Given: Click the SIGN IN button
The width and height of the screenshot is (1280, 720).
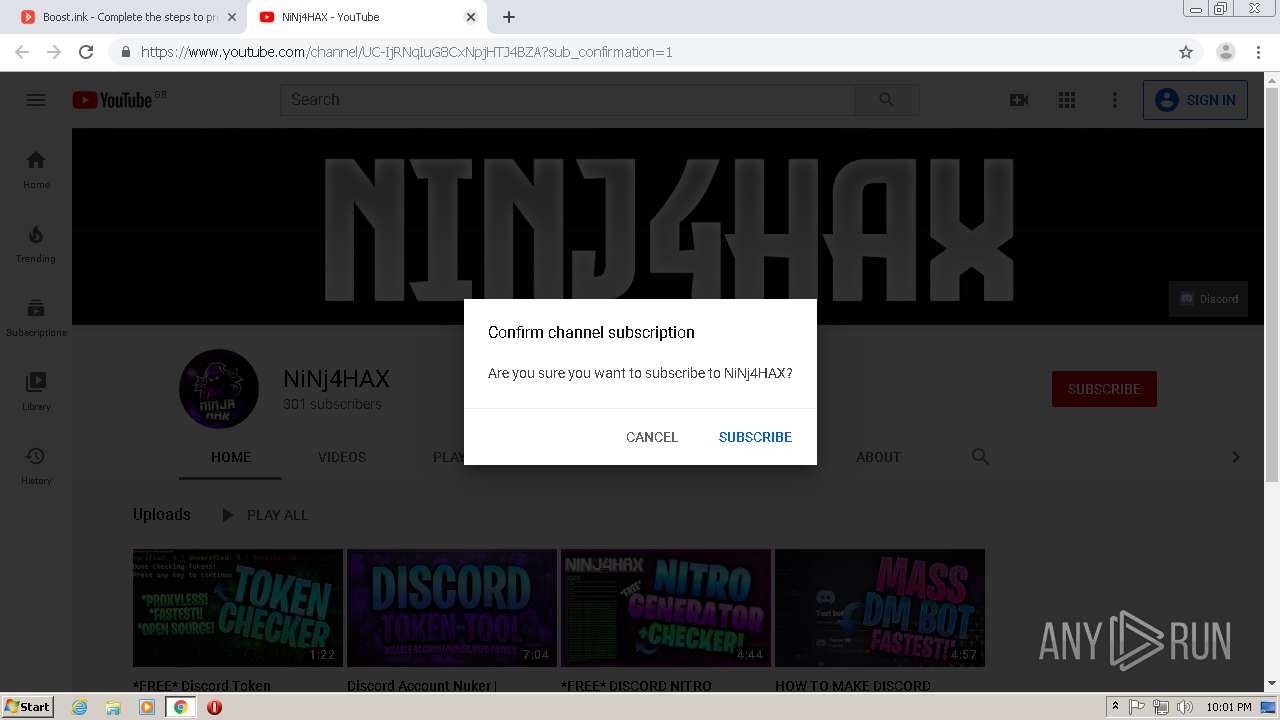Looking at the screenshot, I should coord(1195,100).
